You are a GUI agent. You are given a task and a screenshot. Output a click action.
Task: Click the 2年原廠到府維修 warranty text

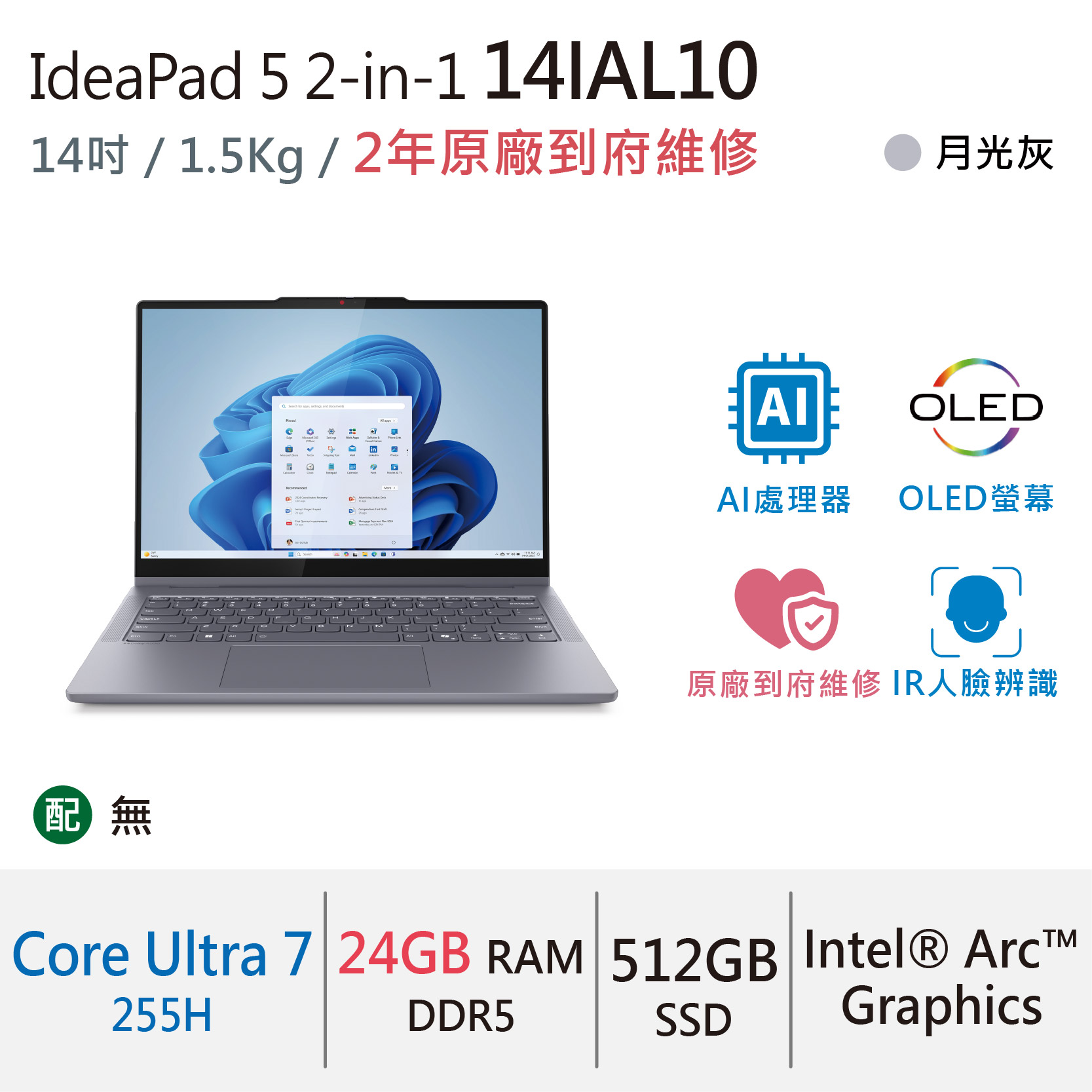(555, 153)
